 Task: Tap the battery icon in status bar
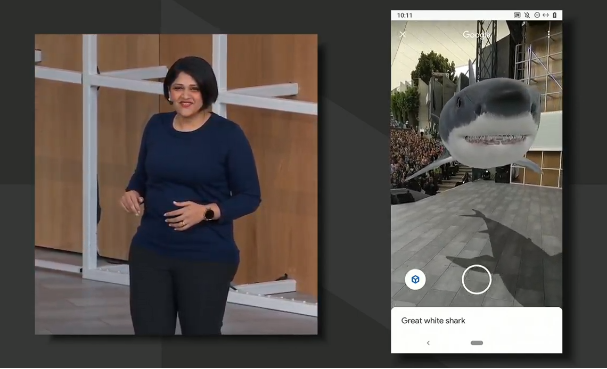554,15
